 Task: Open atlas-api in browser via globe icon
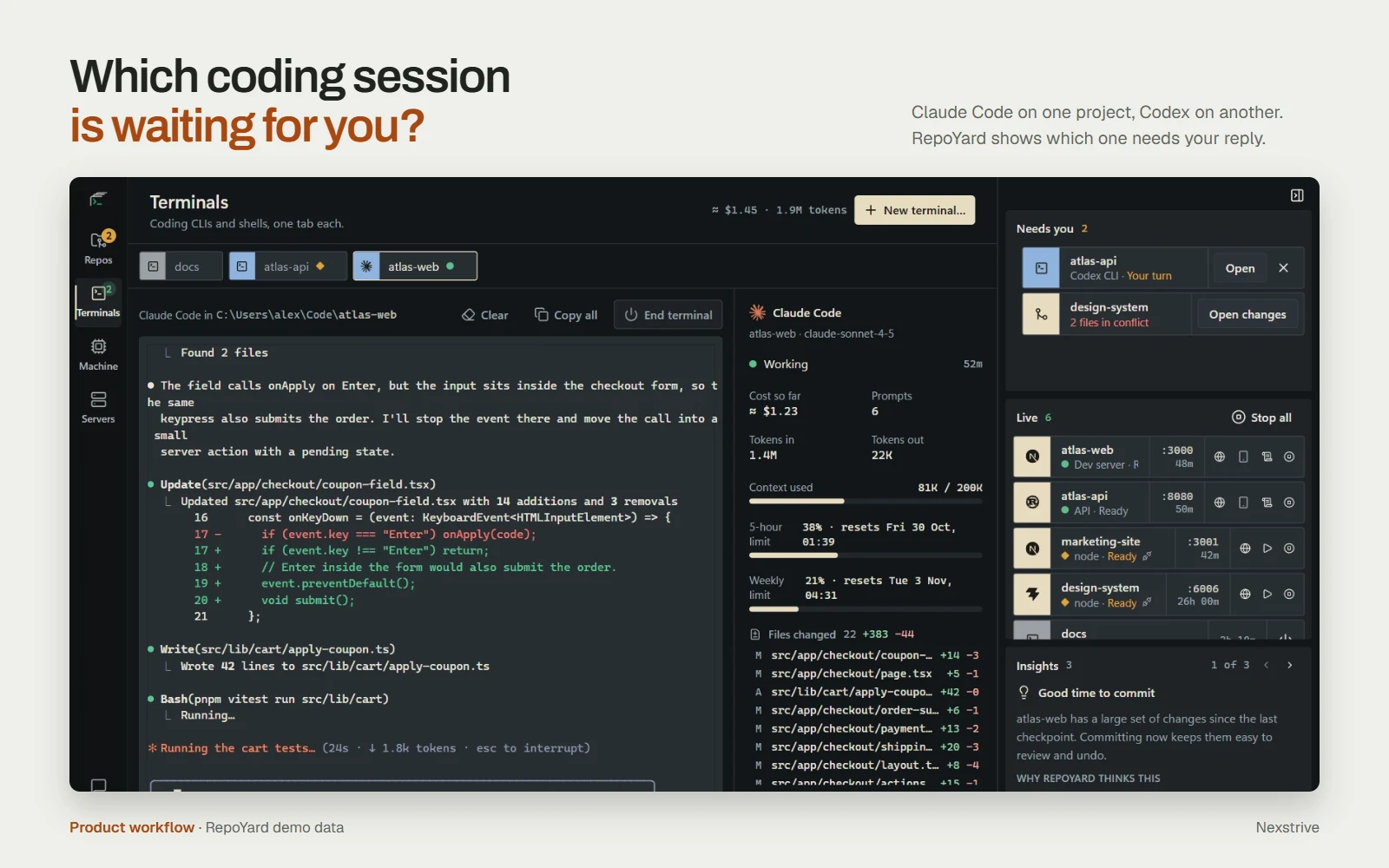coord(1220,503)
